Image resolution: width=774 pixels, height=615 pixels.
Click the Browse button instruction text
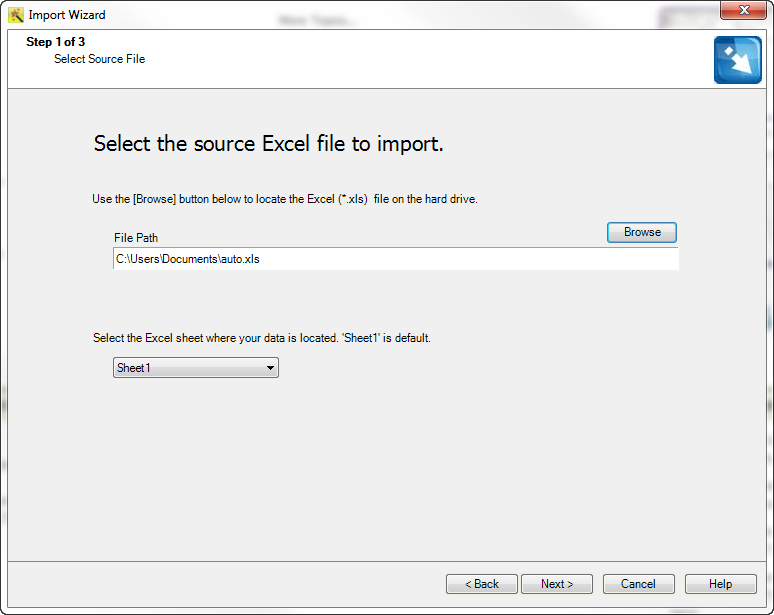(x=285, y=199)
